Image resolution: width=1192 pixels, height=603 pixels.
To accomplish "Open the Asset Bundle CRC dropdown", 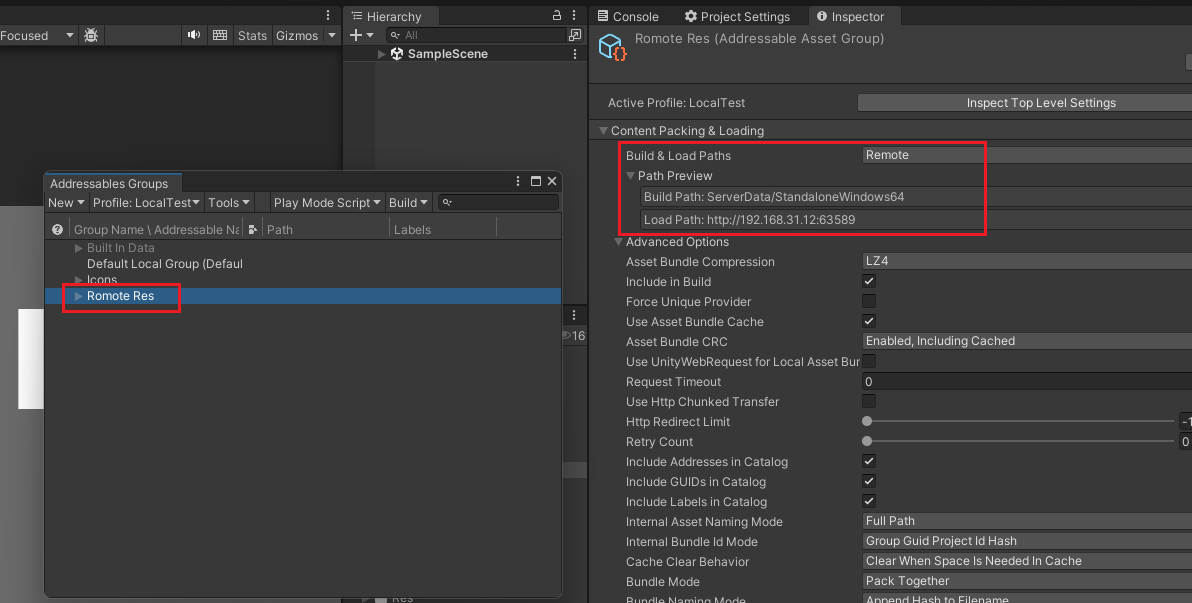I will tap(1027, 341).
